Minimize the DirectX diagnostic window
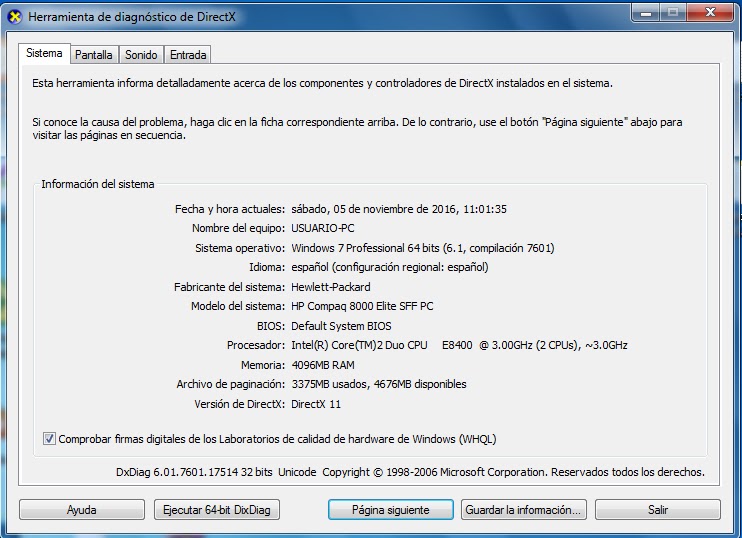Viewport: 742px width, 538px height. tap(645, 12)
